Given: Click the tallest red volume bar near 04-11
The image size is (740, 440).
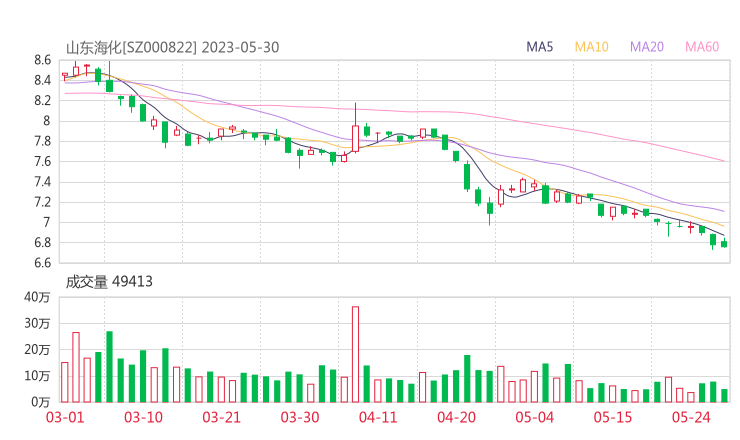Looking at the screenshot, I should click(355, 355).
